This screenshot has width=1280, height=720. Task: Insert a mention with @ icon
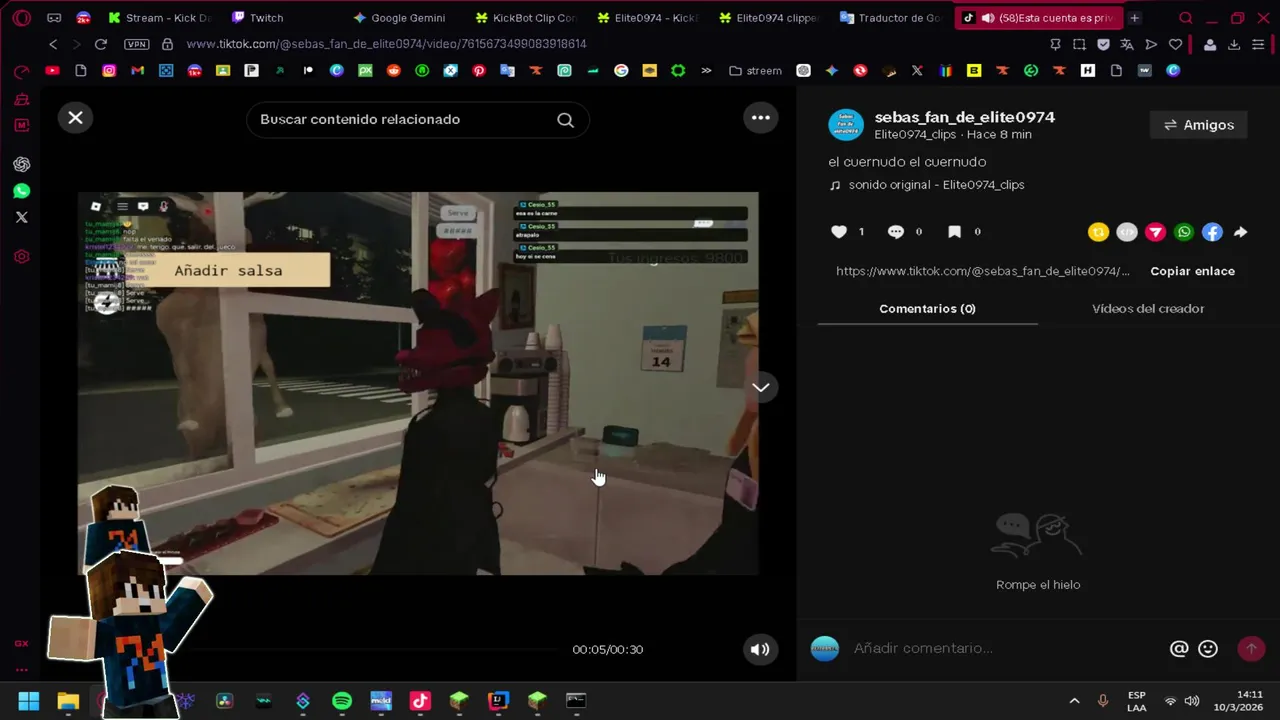(1179, 649)
